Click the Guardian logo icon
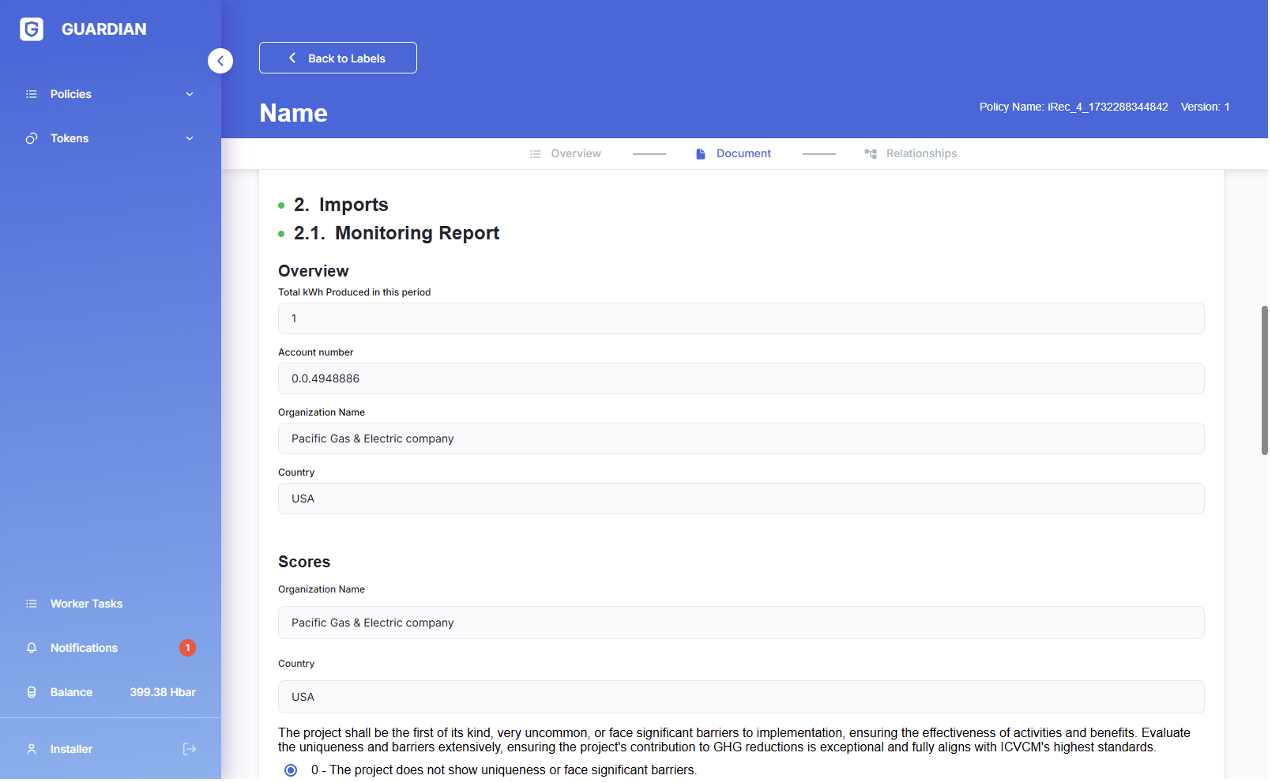This screenshot has width=1270, height=782. [32, 29]
